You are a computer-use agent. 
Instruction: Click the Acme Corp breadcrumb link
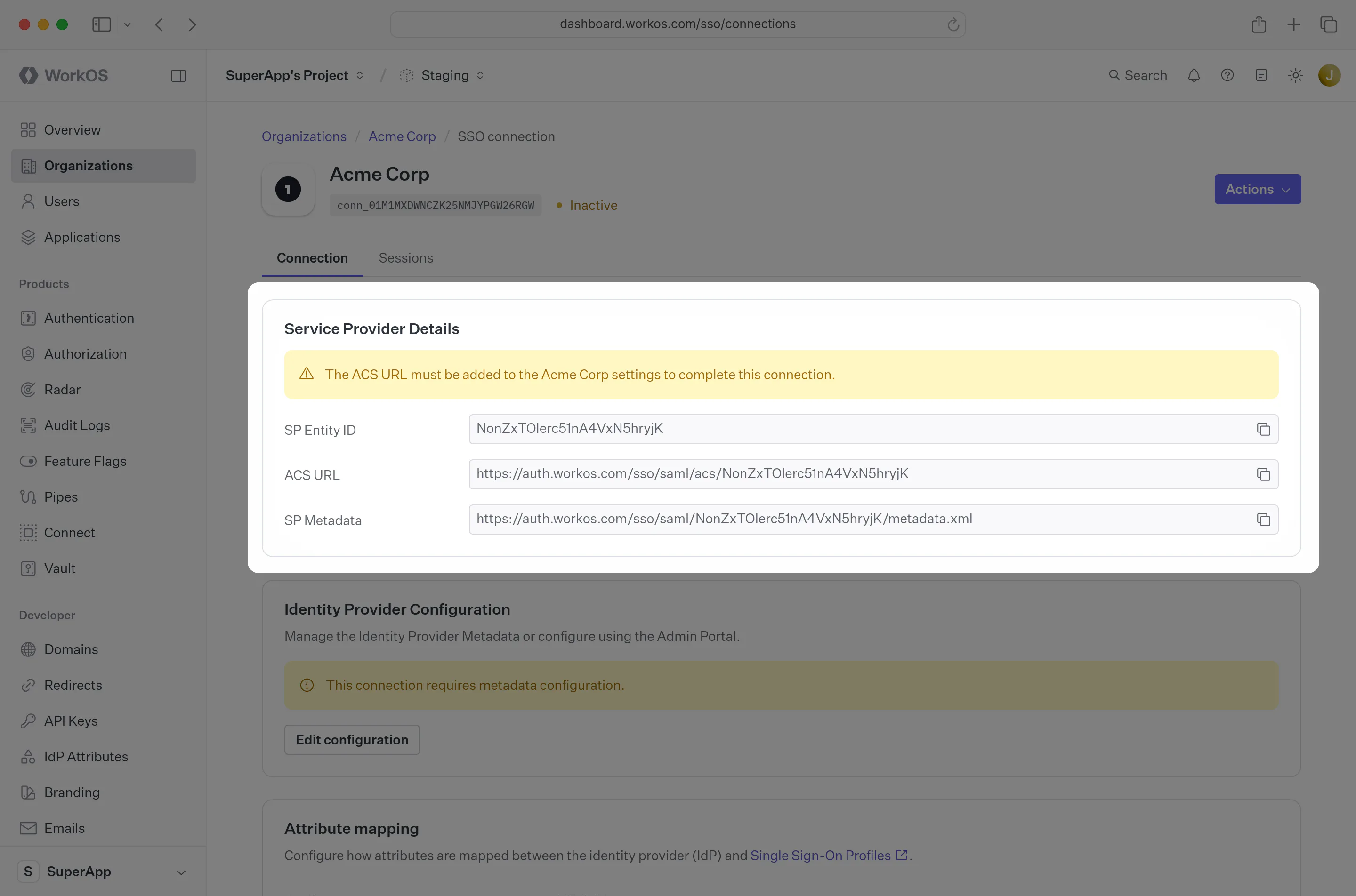402,136
